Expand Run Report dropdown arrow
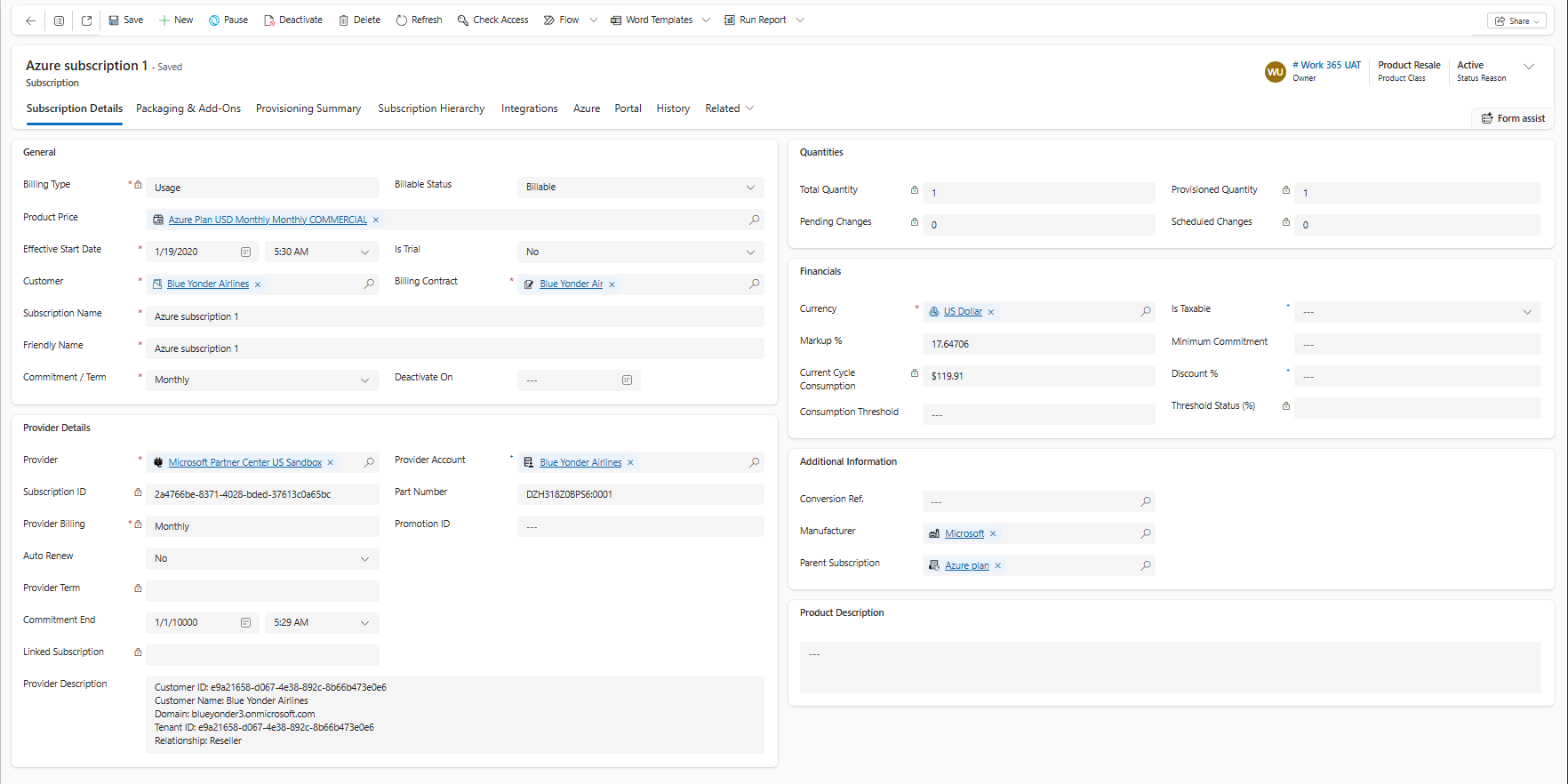 coord(800,20)
